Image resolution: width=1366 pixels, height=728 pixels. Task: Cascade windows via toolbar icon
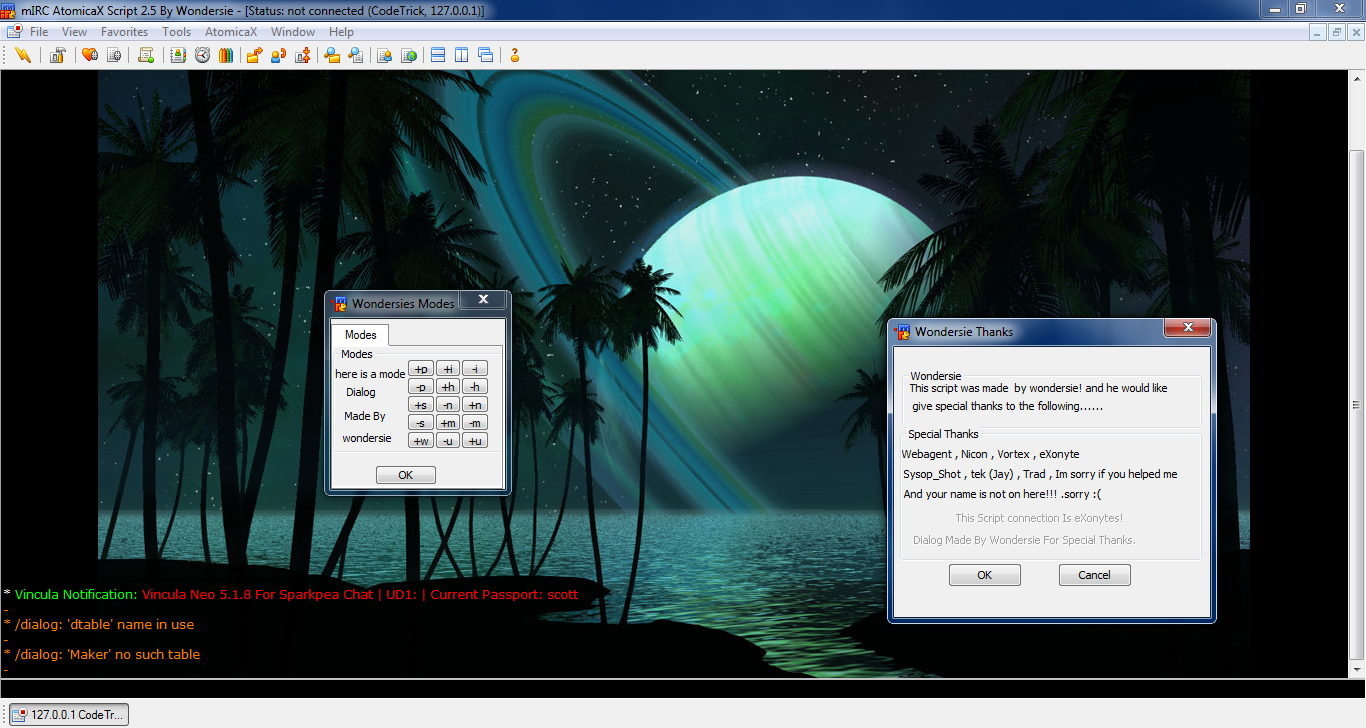pos(486,55)
